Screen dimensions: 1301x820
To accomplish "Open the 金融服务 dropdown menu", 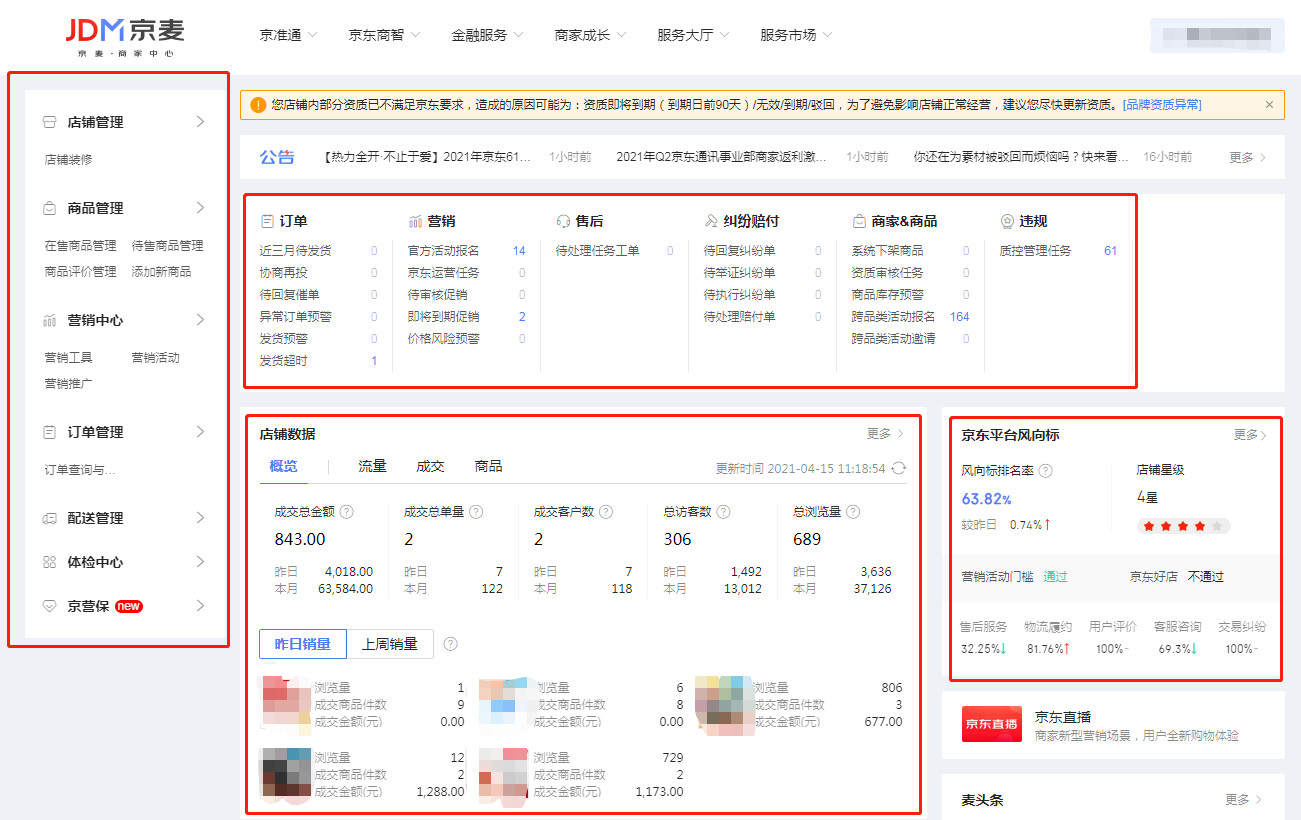I will pyautogui.click(x=487, y=35).
